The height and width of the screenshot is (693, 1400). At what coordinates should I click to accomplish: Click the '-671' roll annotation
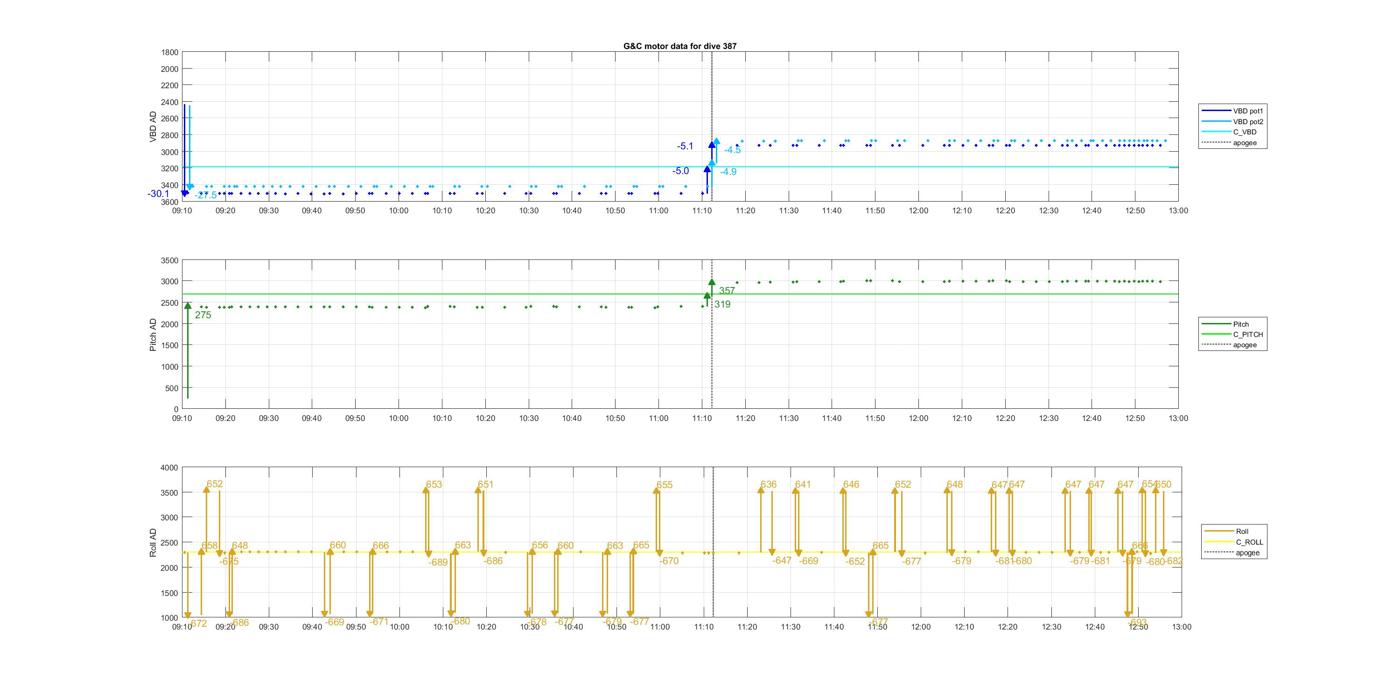pyautogui.click(x=378, y=621)
